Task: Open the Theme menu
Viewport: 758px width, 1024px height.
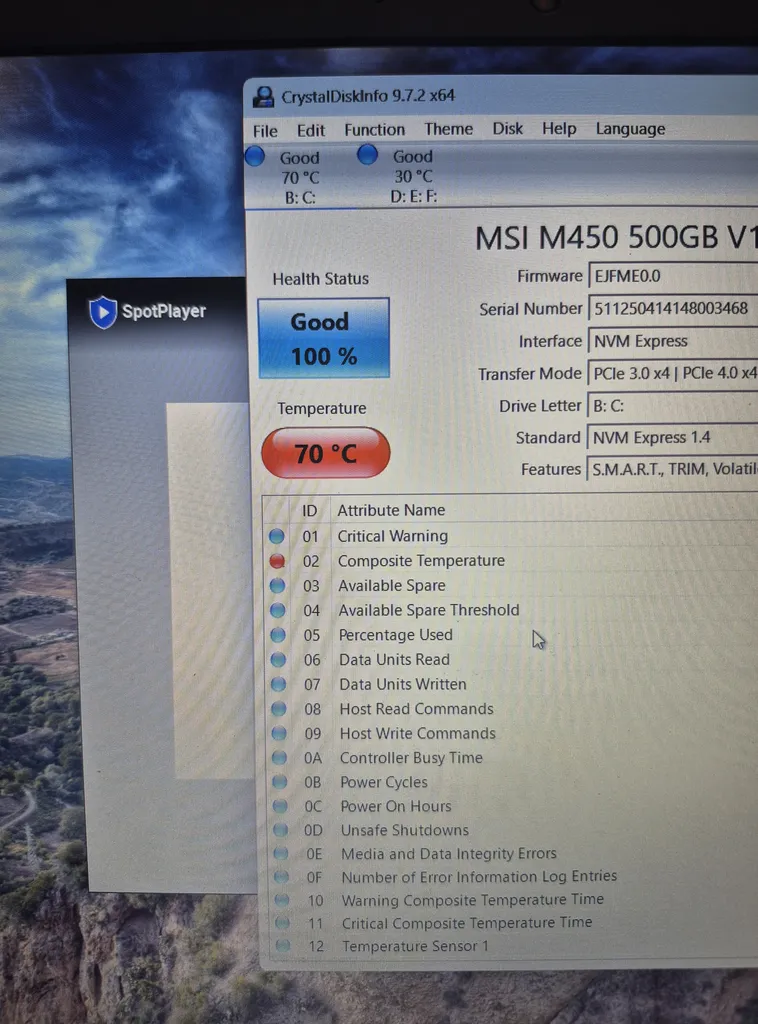Action: [x=448, y=129]
